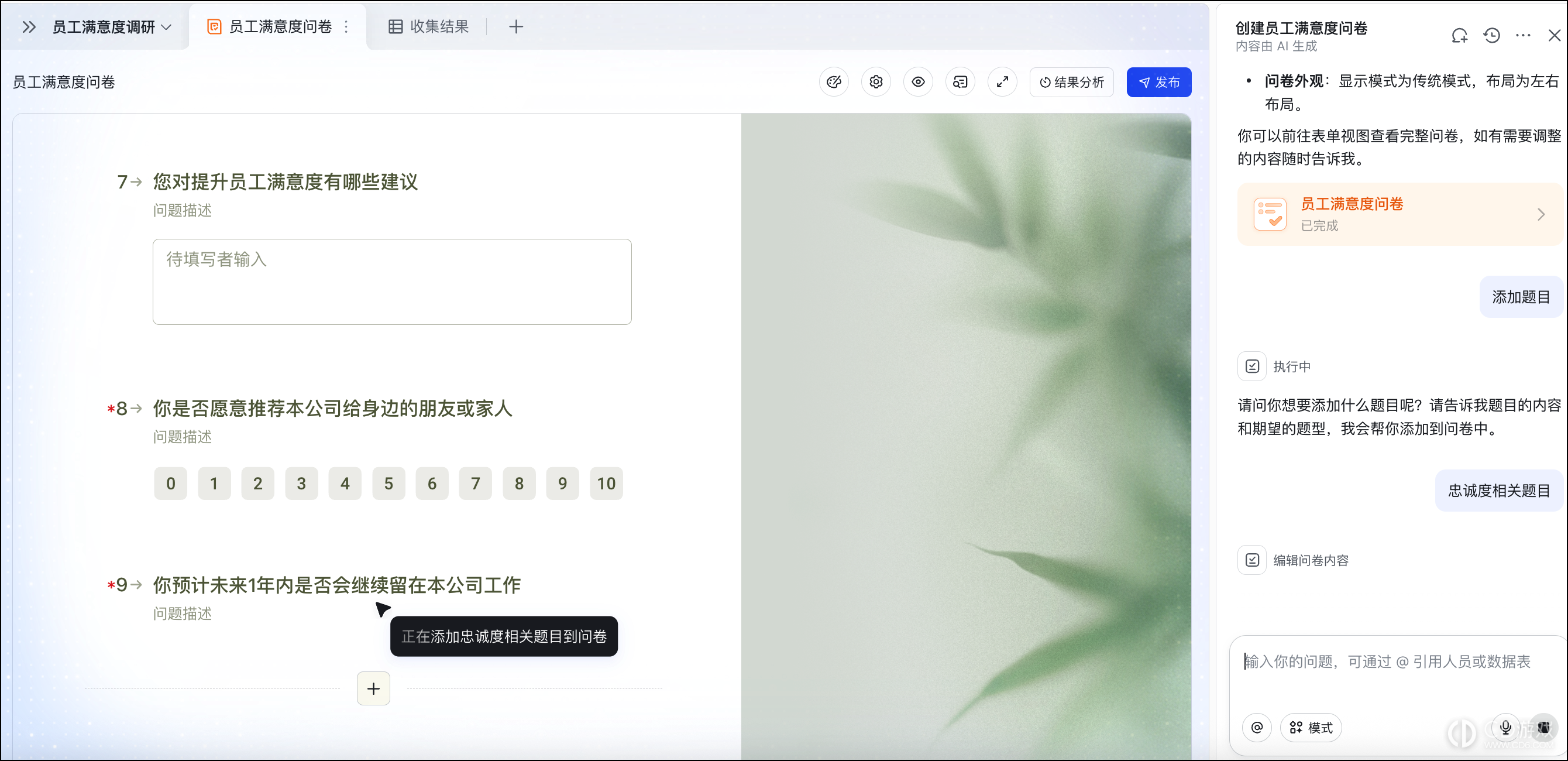The height and width of the screenshot is (761, 1568).
Task: Select rating 4 in question 8
Action: [345, 484]
